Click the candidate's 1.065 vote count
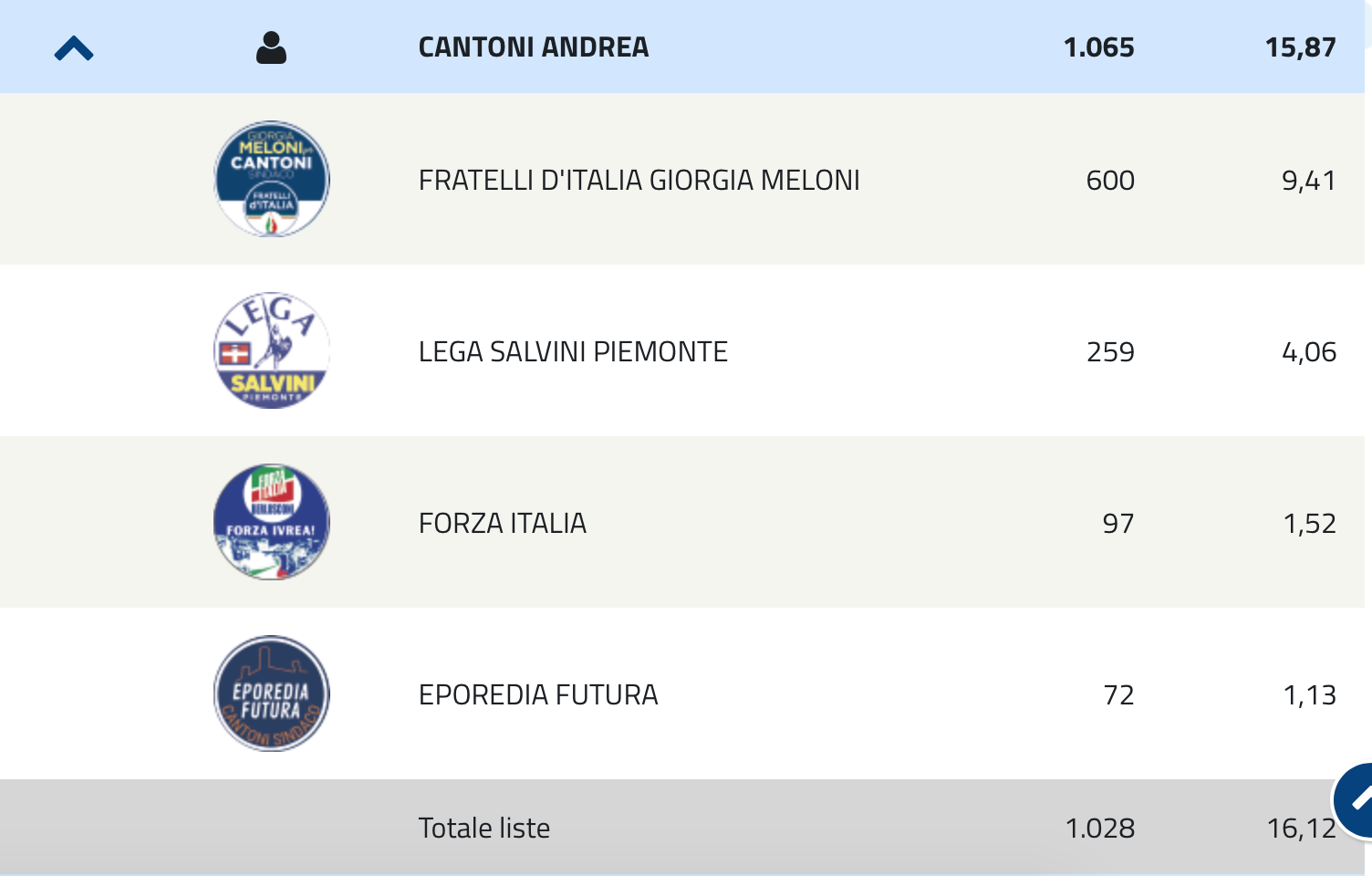The height and width of the screenshot is (876, 1372). 1099,47
